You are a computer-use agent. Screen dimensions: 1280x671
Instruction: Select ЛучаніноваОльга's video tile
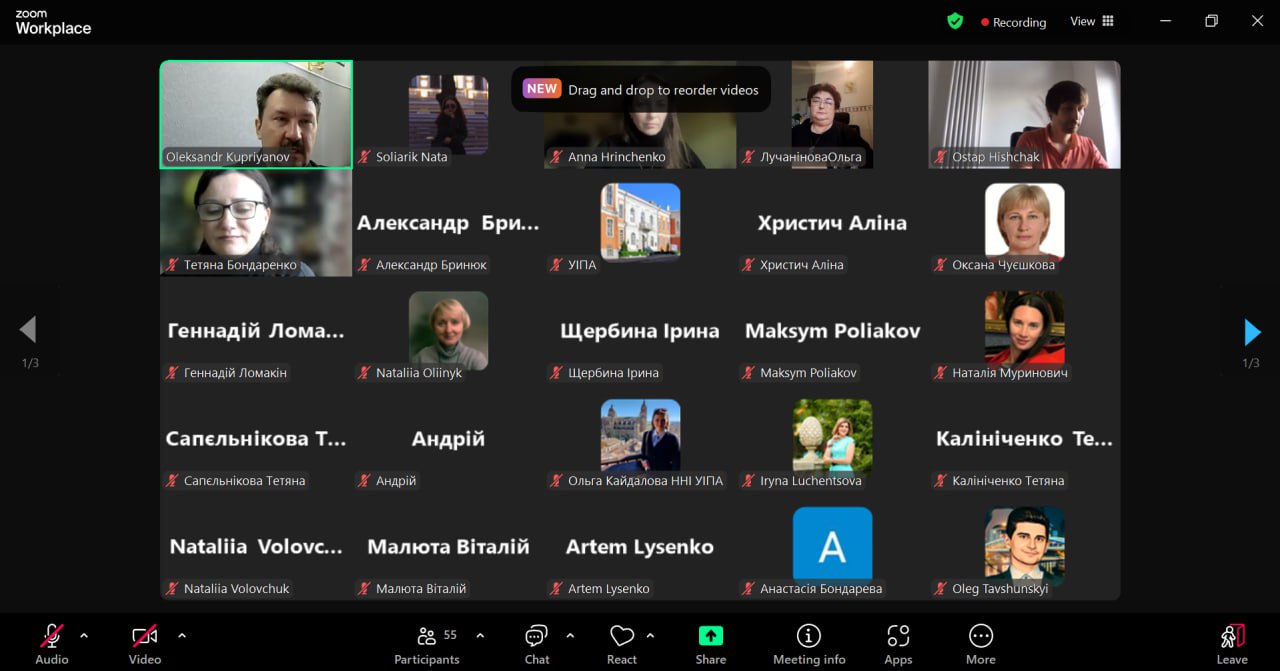(x=832, y=114)
